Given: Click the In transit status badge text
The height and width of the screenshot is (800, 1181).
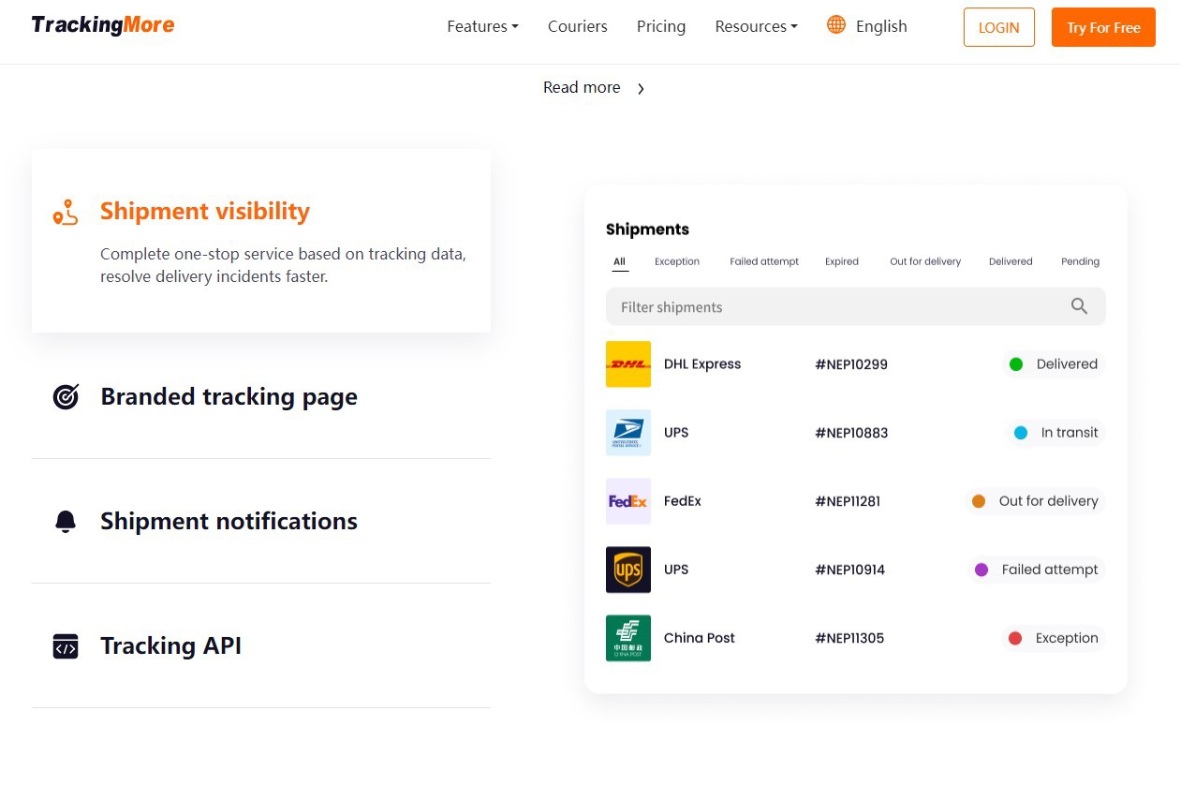Looking at the screenshot, I should (1070, 432).
